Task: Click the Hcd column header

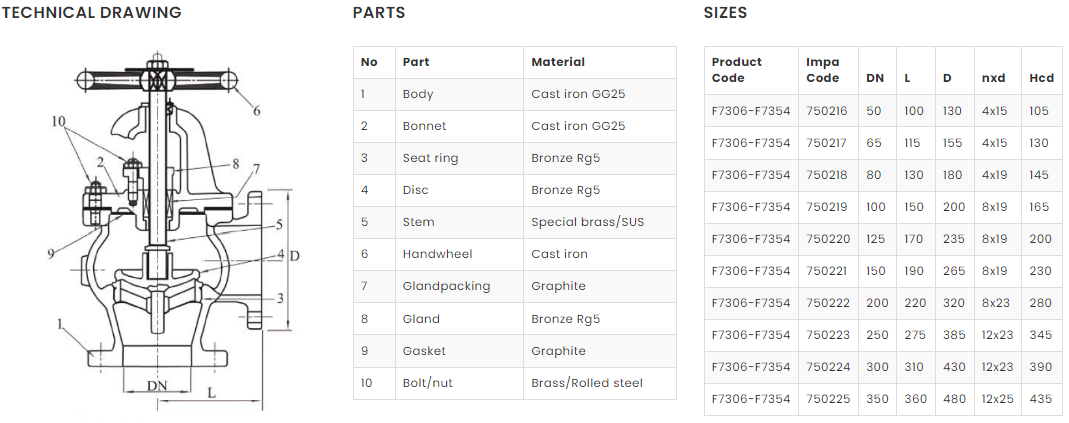Action: point(1041,78)
